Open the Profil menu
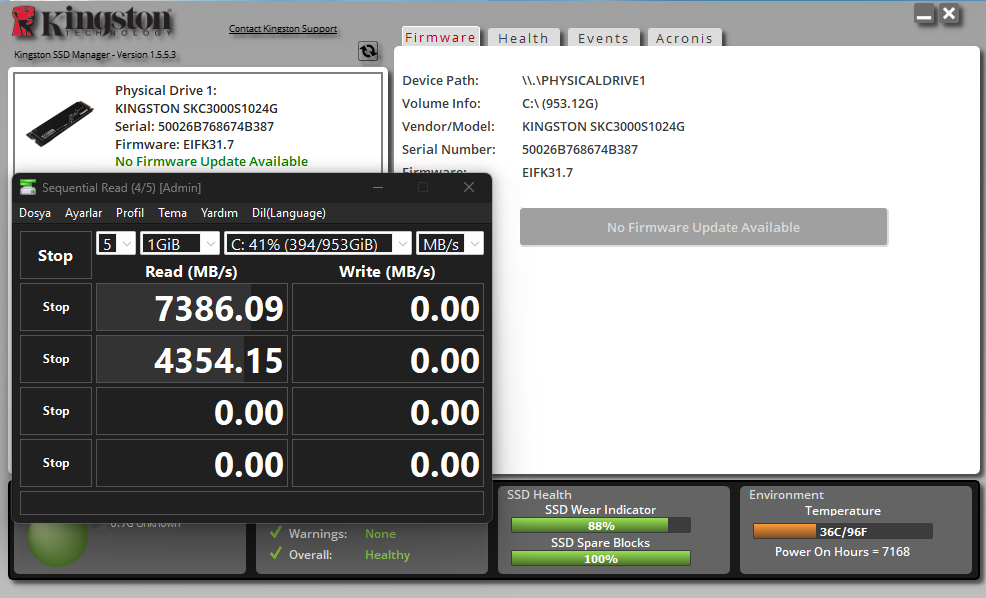Screen dimensions: 986x598 coord(130,213)
